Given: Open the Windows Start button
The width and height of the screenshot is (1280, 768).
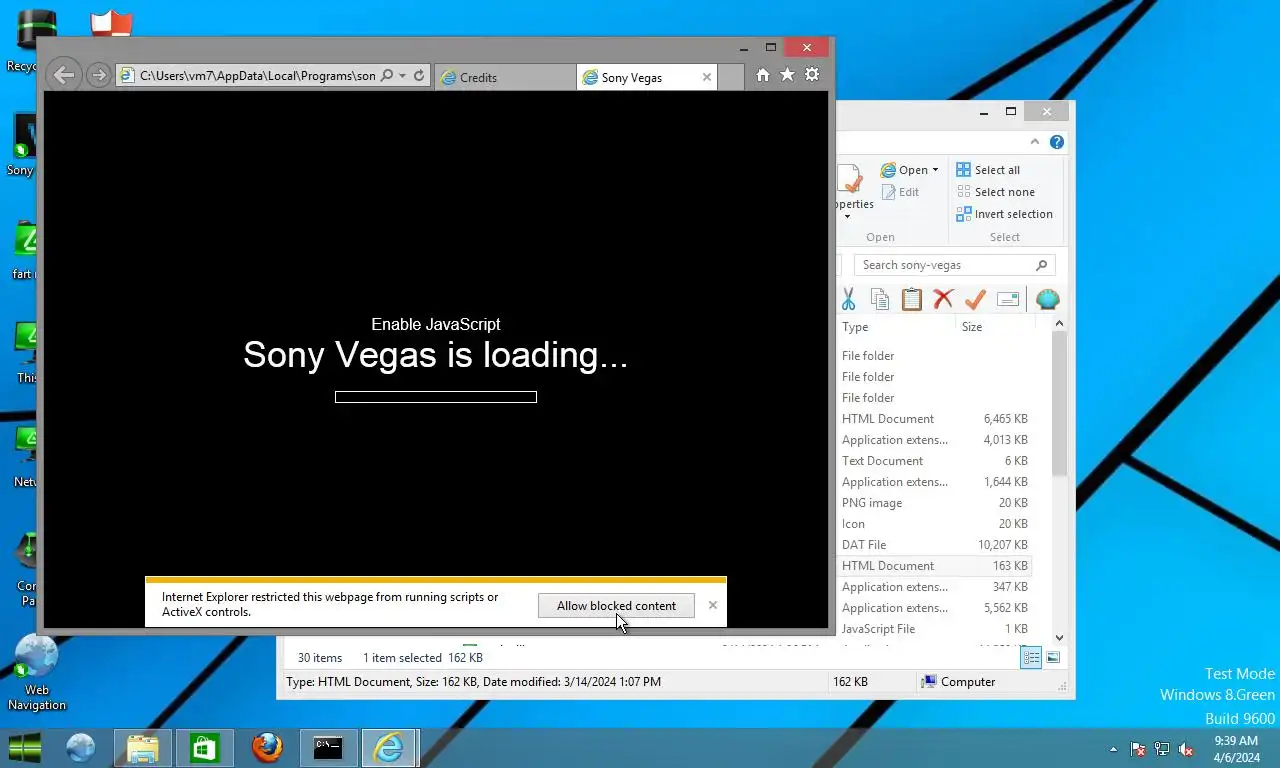Looking at the screenshot, I should click(25, 748).
